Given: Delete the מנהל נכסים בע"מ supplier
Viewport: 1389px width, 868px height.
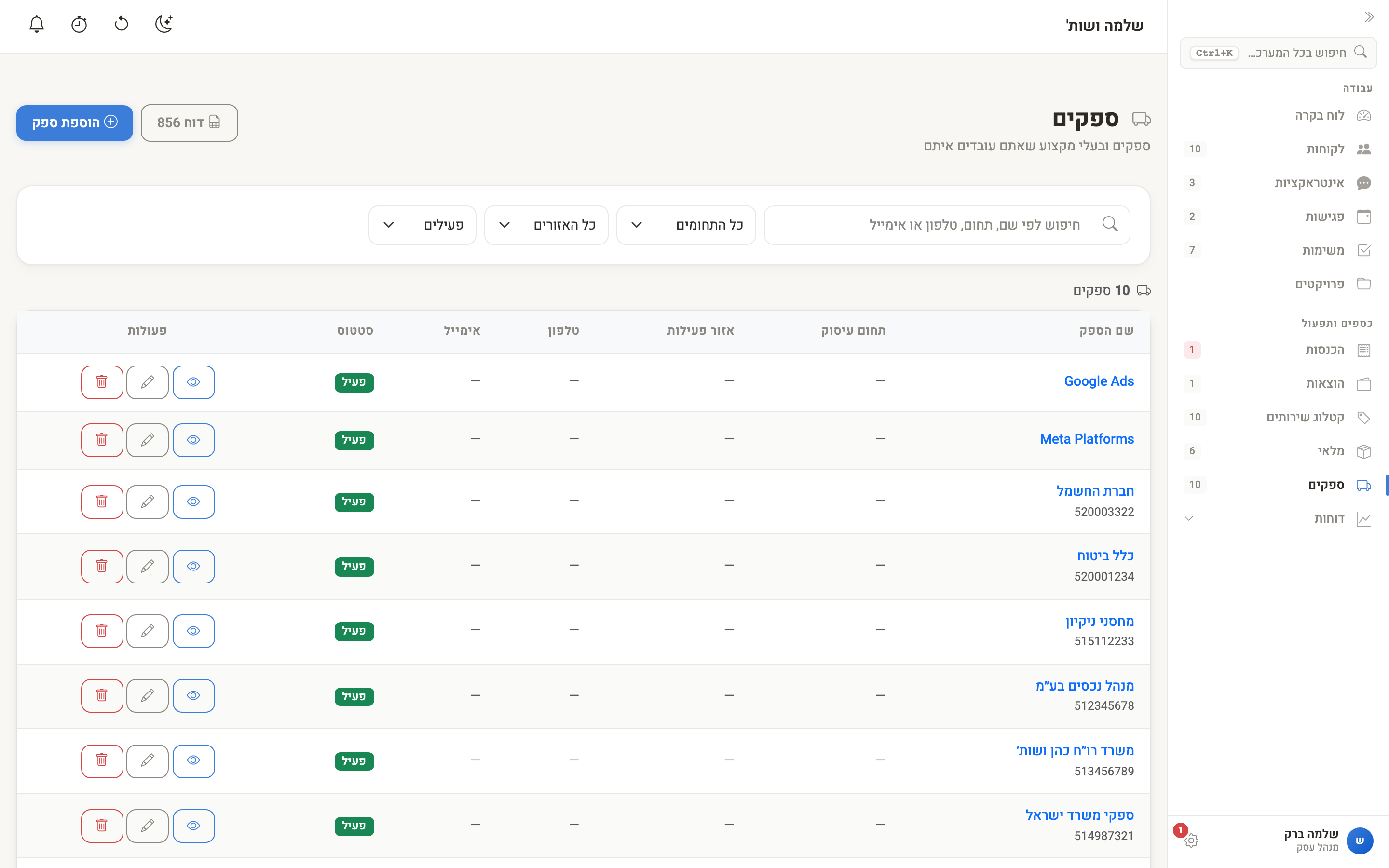Looking at the screenshot, I should [x=102, y=696].
